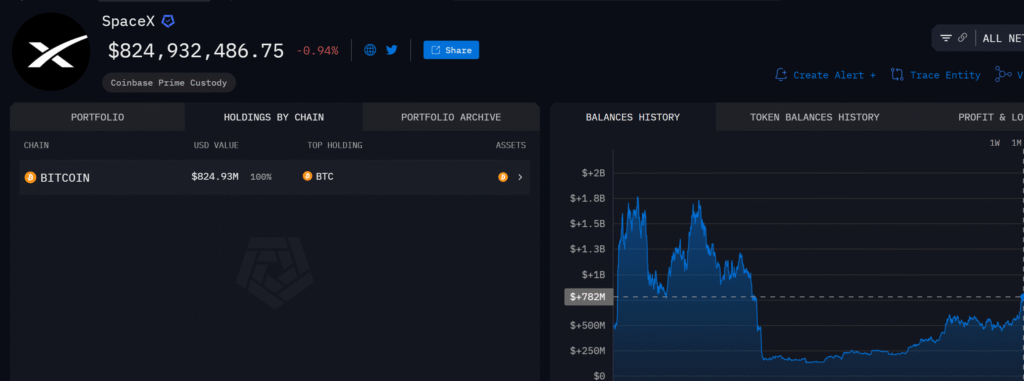Select the 1M chart range
This screenshot has height=381, width=1024.
(1016, 143)
